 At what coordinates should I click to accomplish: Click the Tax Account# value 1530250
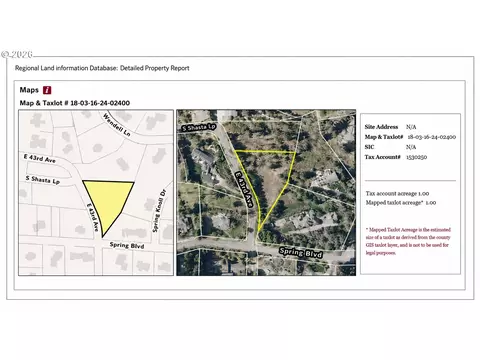click(416, 157)
